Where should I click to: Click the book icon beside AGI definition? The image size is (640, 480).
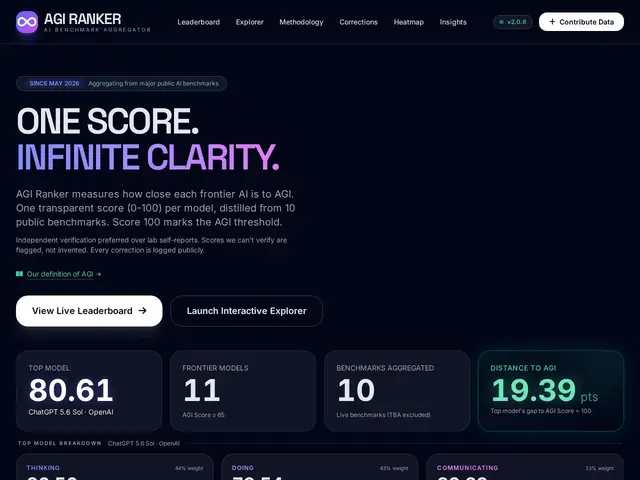(x=19, y=274)
